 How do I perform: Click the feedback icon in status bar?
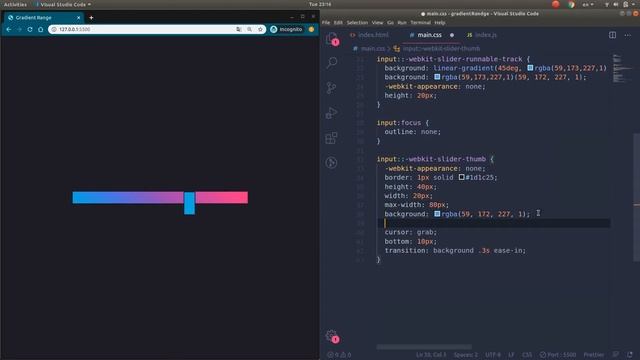[616, 355]
